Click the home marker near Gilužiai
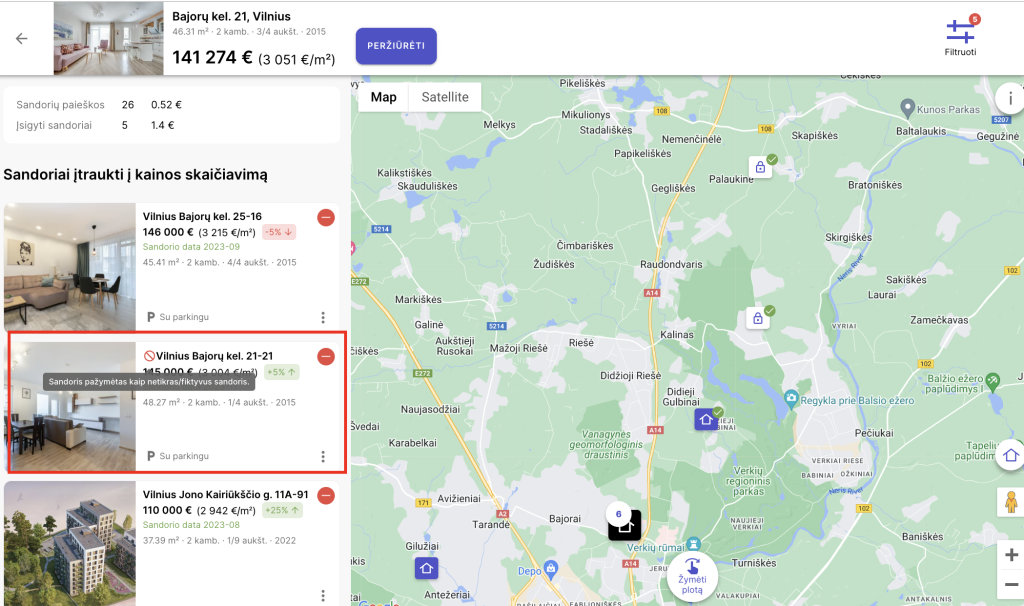The width and height of the screenshot is (1024, 606). tap(427, 569)
